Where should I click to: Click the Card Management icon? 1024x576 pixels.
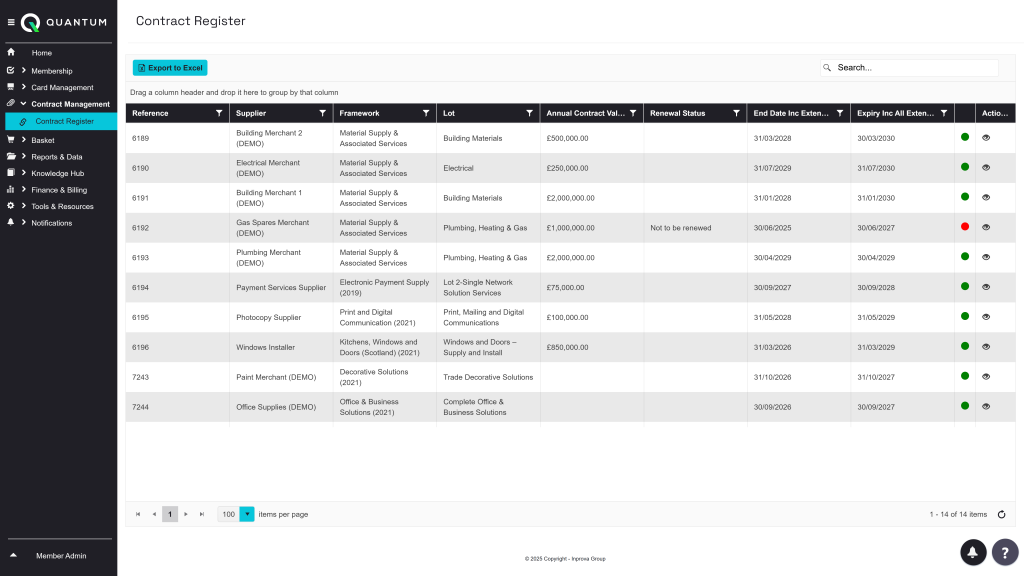point(9,87)
